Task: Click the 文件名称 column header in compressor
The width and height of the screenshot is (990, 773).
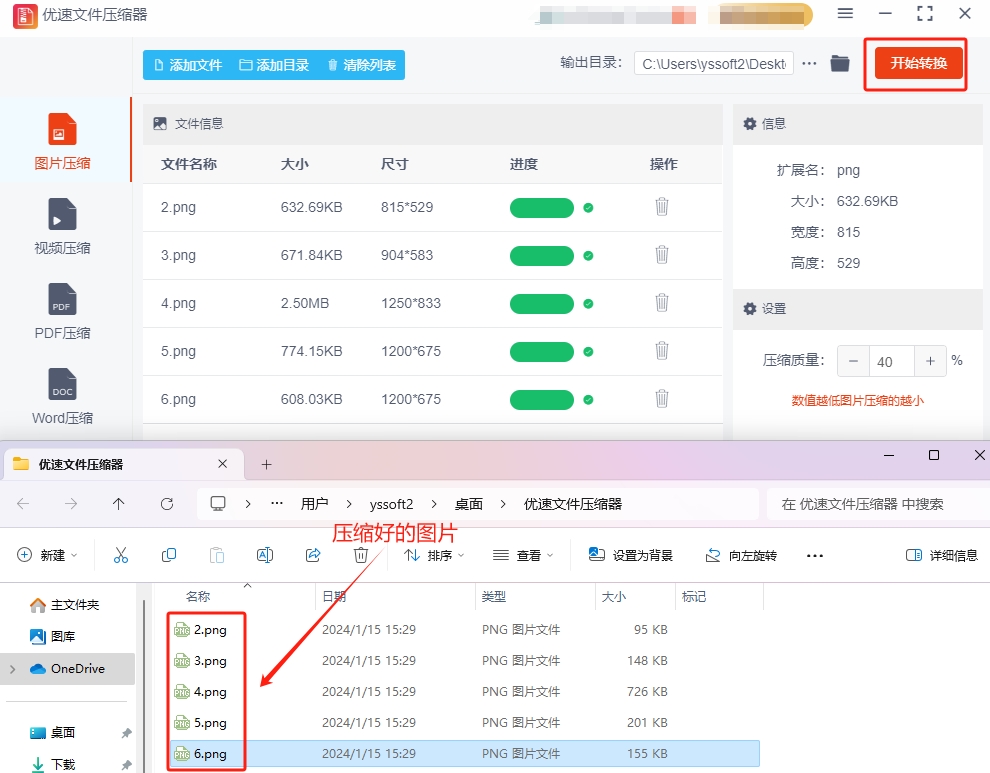Action: (x=189, y=164)
